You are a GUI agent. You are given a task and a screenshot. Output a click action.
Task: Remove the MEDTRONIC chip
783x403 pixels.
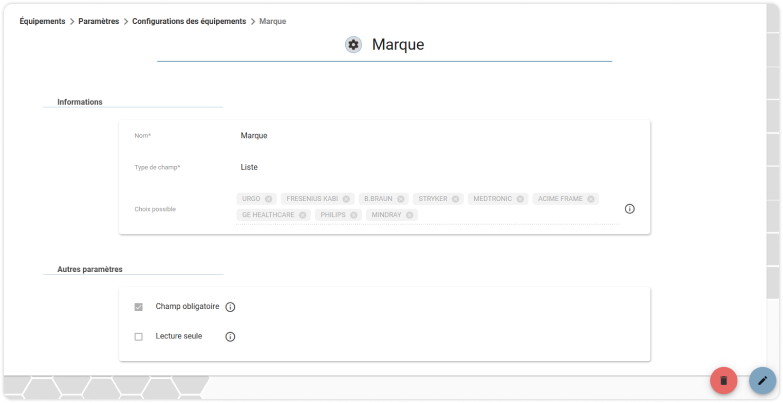[x=520, y=199]
